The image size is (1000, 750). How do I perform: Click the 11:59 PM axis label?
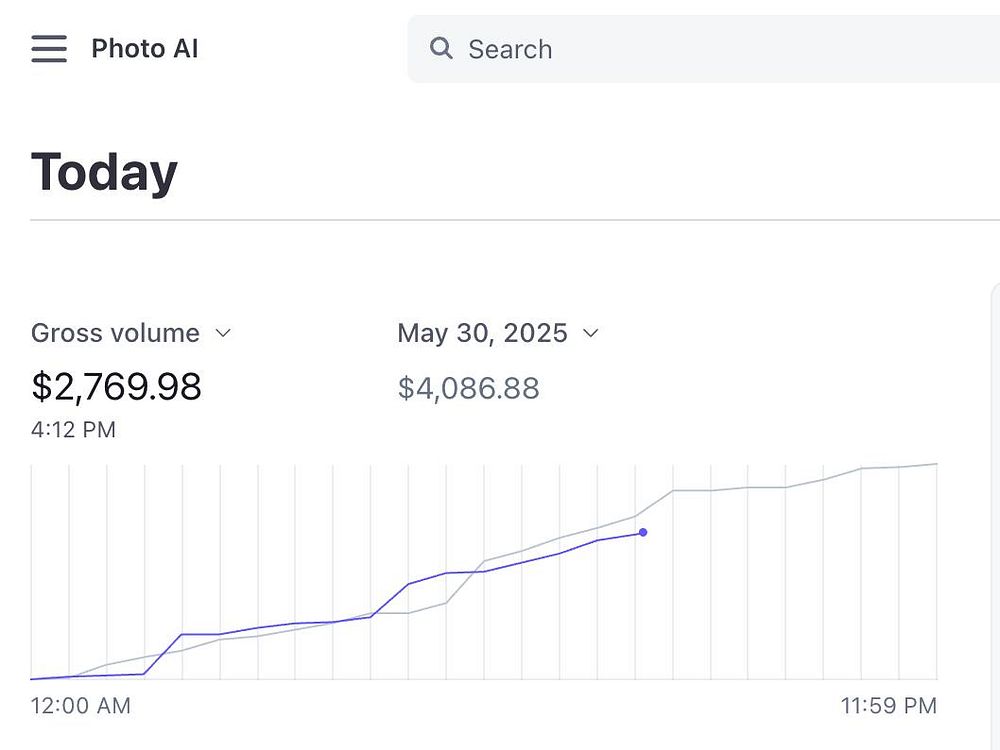coord(888,706)
